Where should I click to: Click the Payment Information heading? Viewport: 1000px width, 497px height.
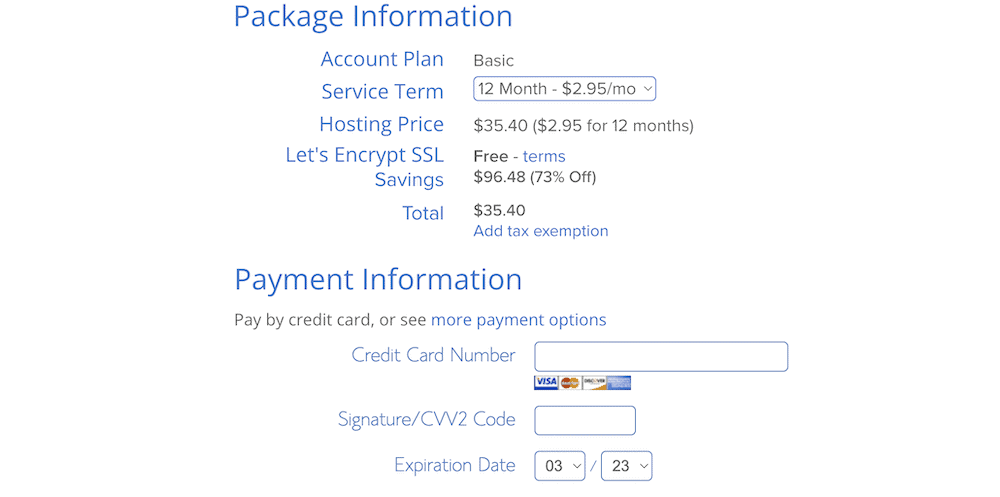[378, 279]
